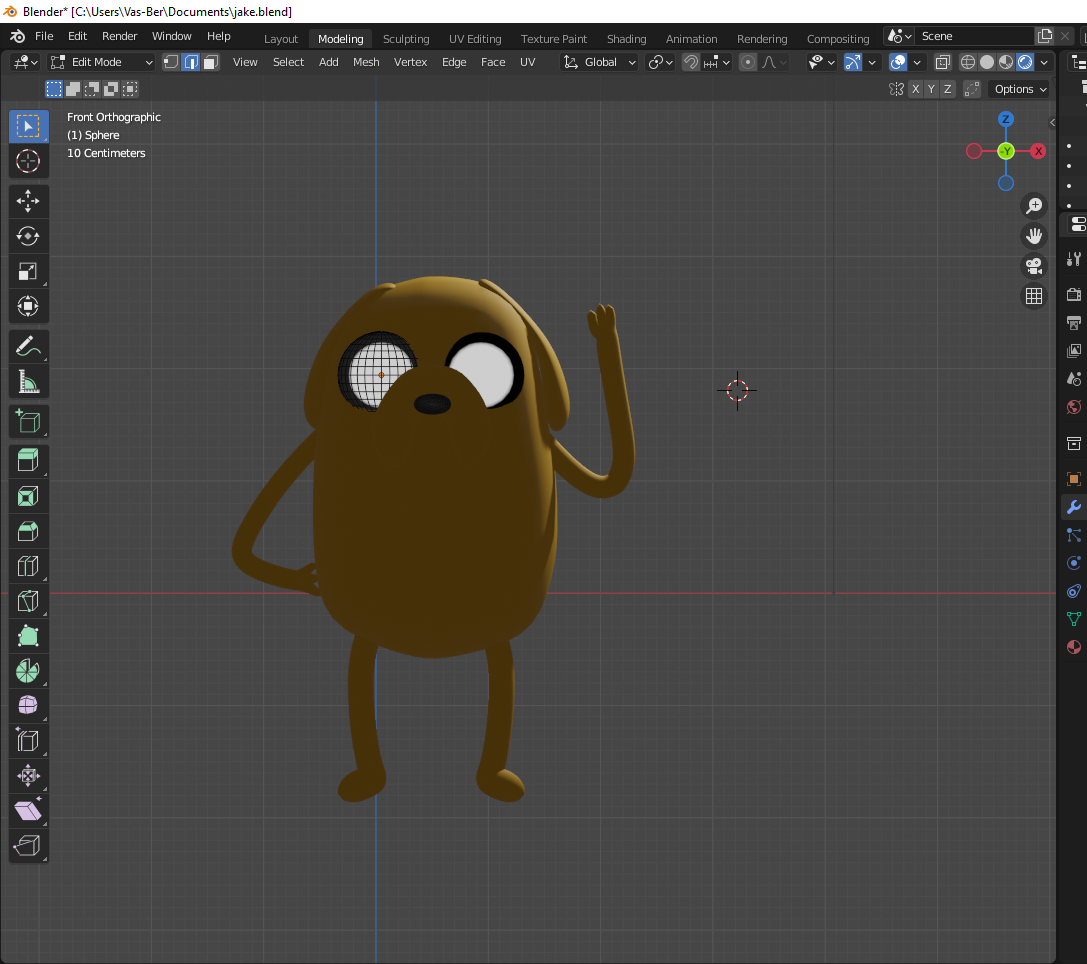Open the World properties tab
Image resolution: width=1087 pixels, height=964 pixels.
point(1074,407)
